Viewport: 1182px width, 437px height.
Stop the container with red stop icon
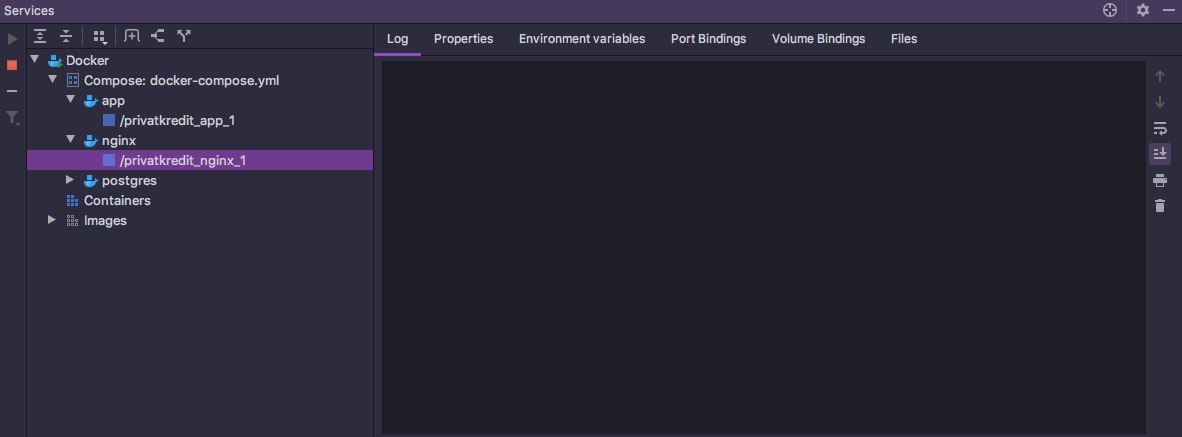[12, 65]
